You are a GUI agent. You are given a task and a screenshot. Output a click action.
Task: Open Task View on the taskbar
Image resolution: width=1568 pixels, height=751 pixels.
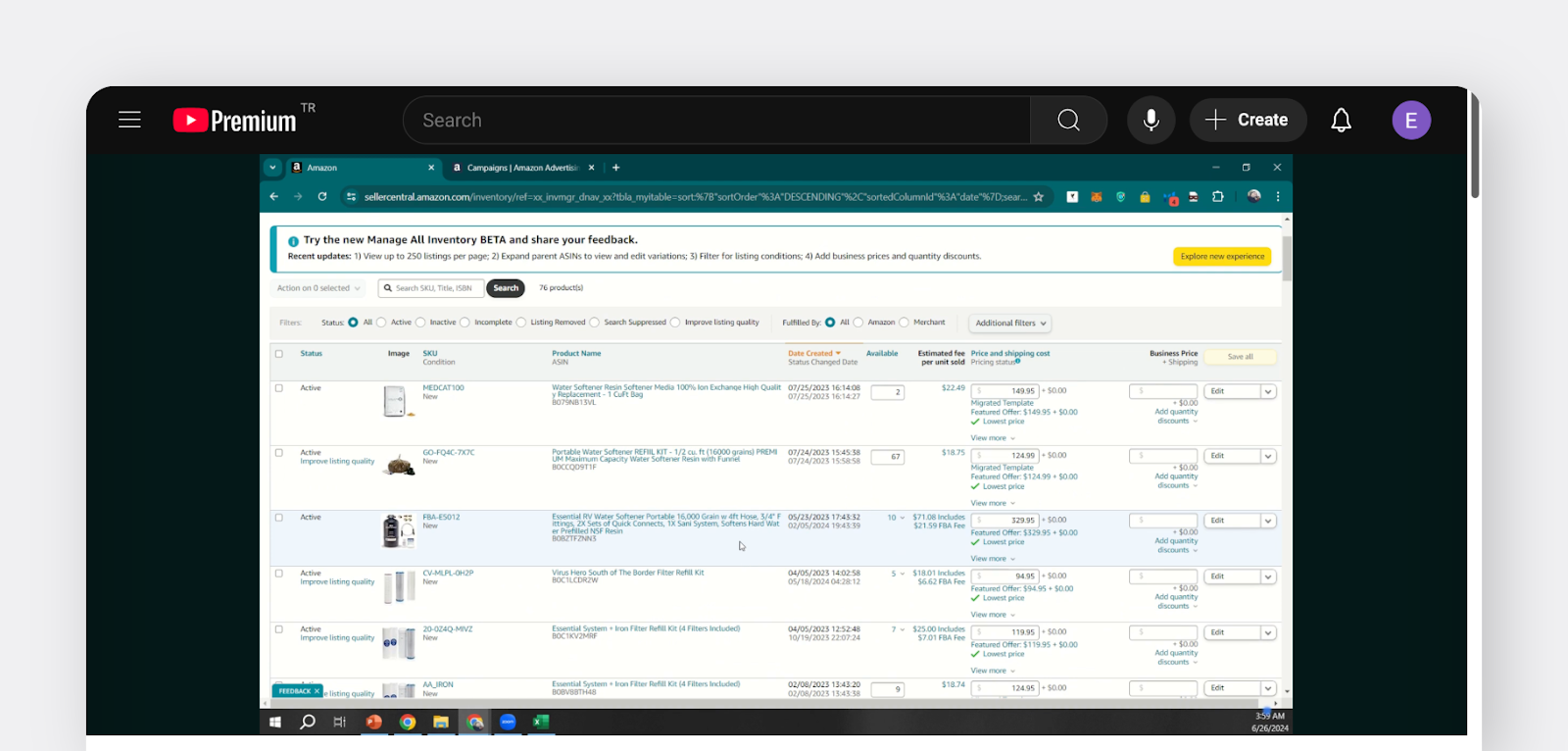340,722
